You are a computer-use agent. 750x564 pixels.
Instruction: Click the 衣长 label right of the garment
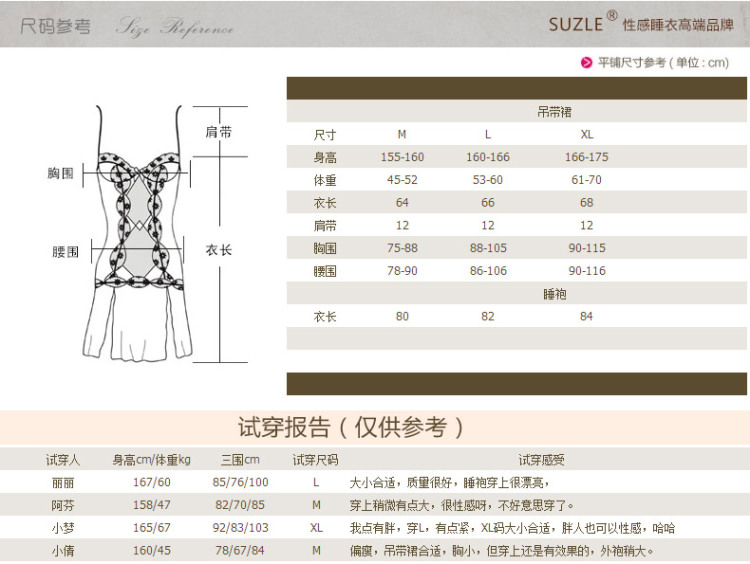(218, 250)
